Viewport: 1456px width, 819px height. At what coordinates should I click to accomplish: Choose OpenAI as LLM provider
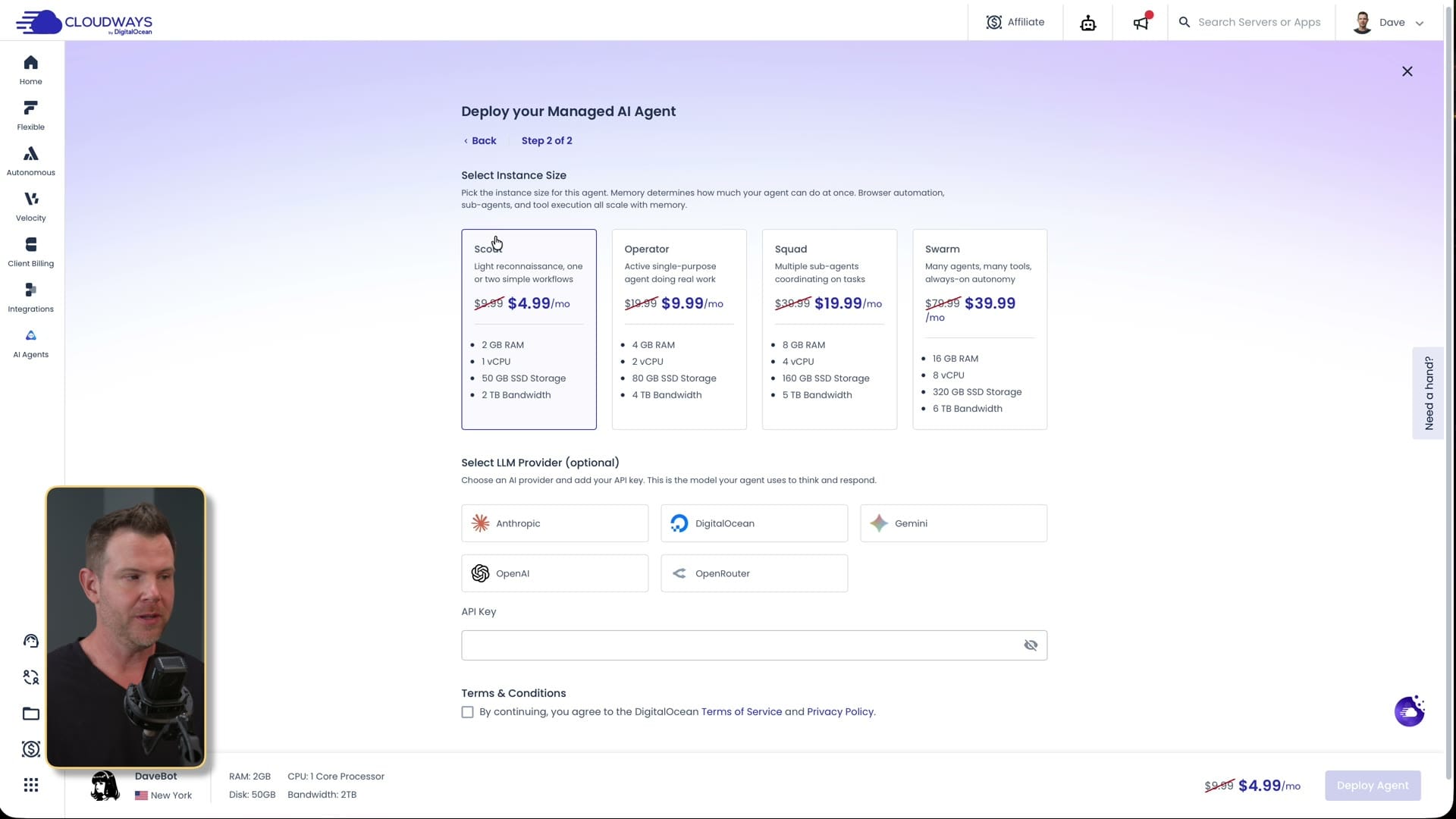[x=554, y=573]
